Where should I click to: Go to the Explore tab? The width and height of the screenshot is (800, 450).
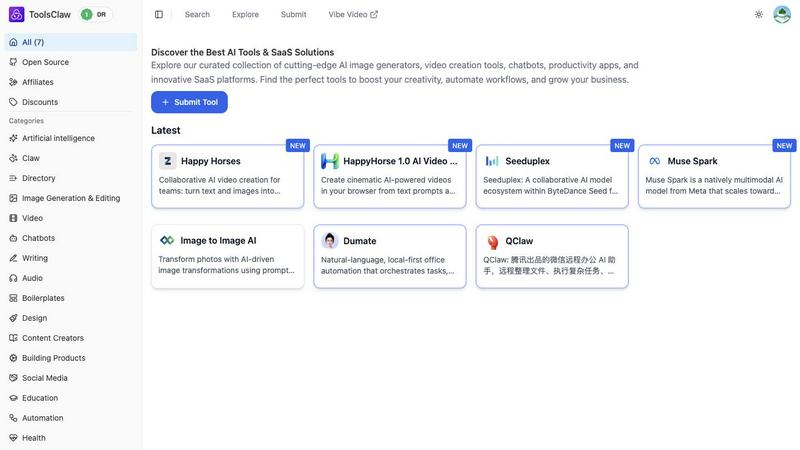point(245,14)
